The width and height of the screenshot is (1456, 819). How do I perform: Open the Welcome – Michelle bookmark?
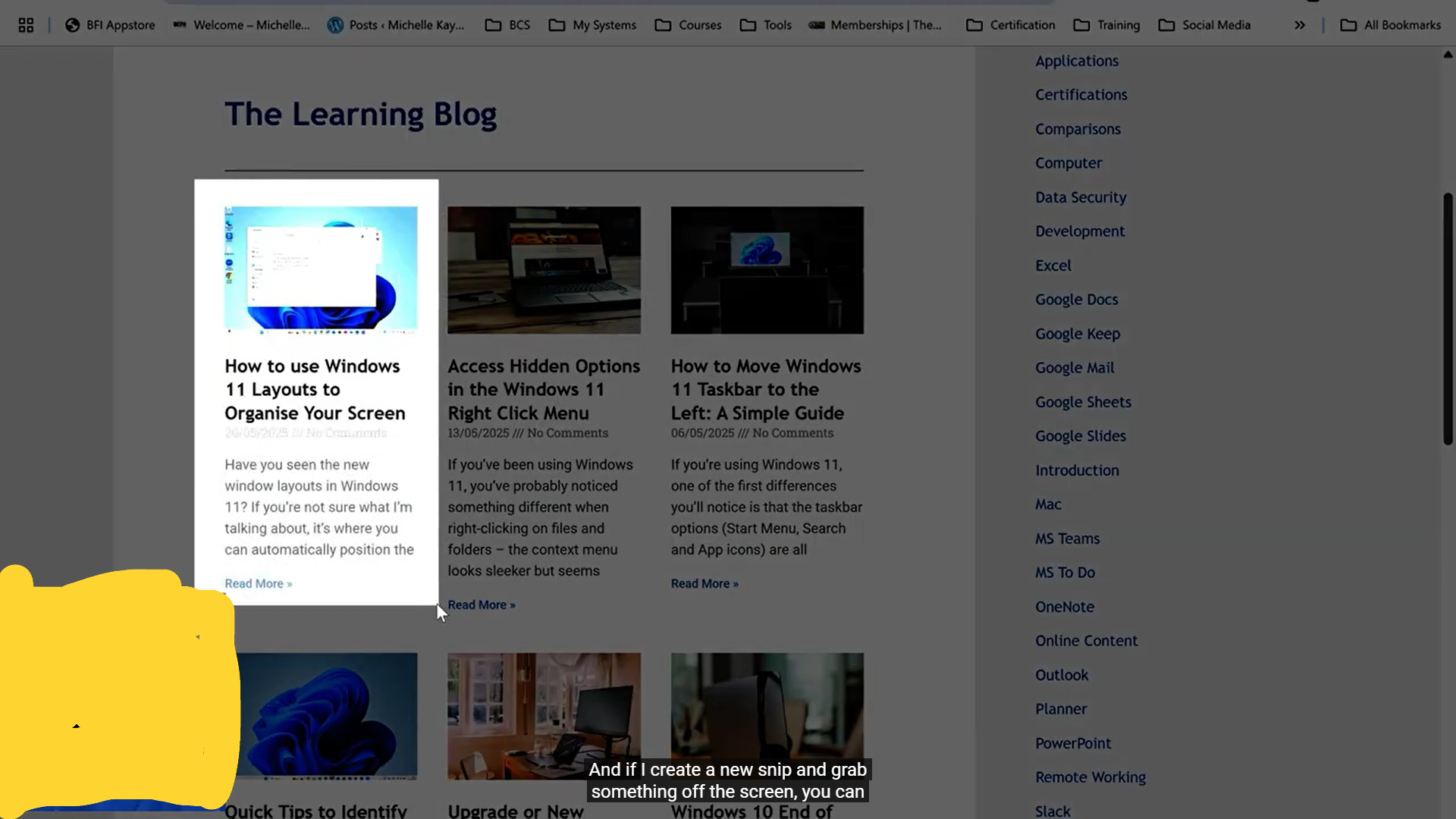(241, 25)
